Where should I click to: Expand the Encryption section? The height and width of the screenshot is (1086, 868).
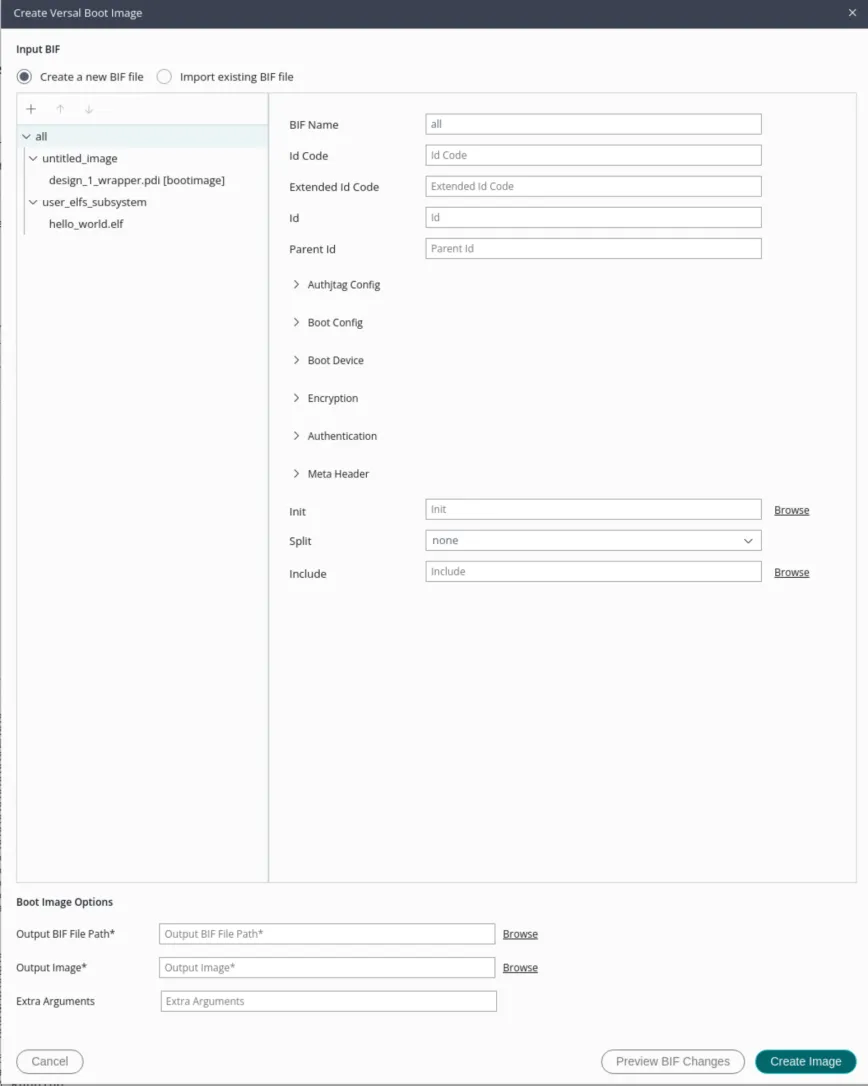(x=296, y=398)
